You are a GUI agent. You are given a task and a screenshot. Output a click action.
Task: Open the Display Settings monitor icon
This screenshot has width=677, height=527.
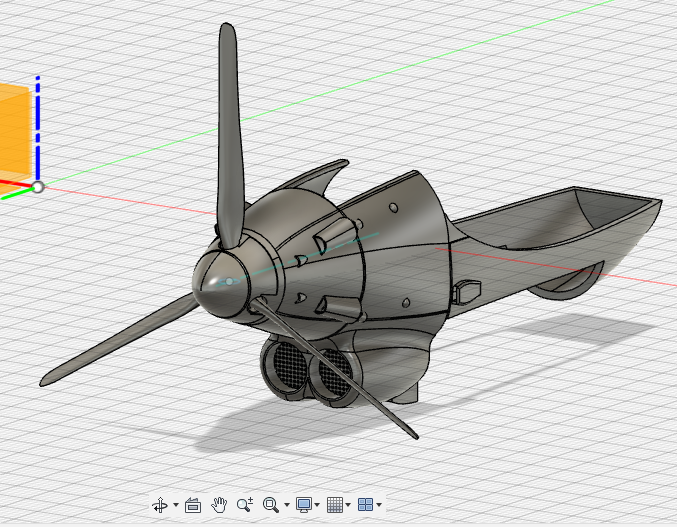pyautogui.click(x=304, y=505)
